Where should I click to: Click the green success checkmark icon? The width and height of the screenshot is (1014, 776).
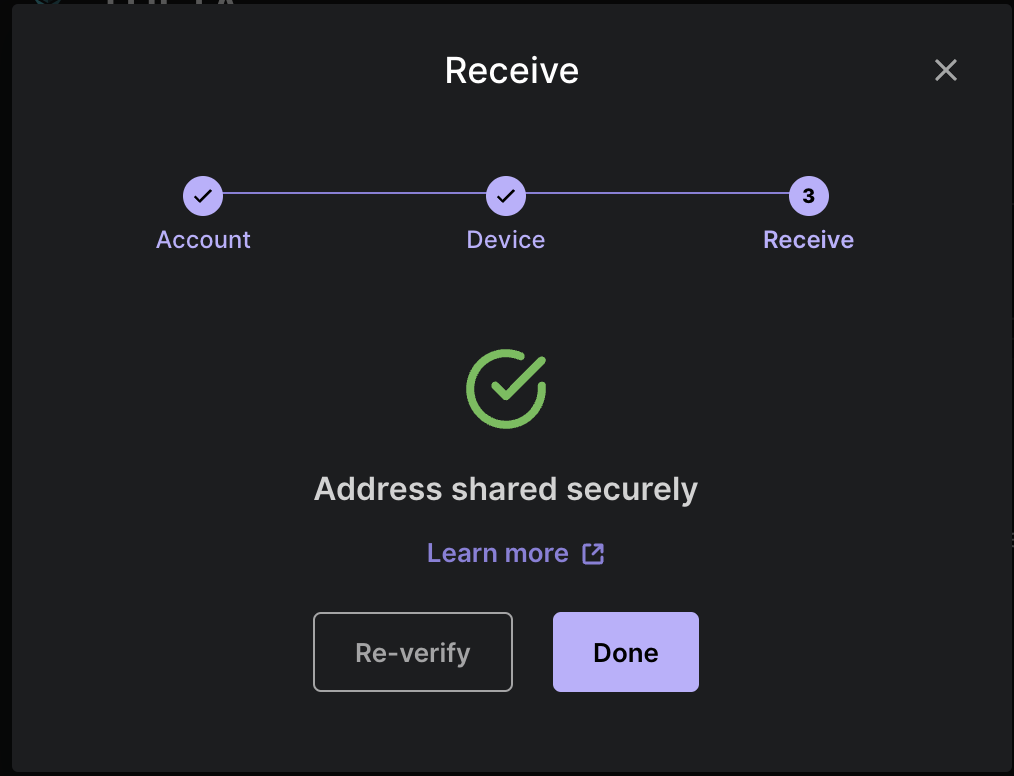(505, 389)
